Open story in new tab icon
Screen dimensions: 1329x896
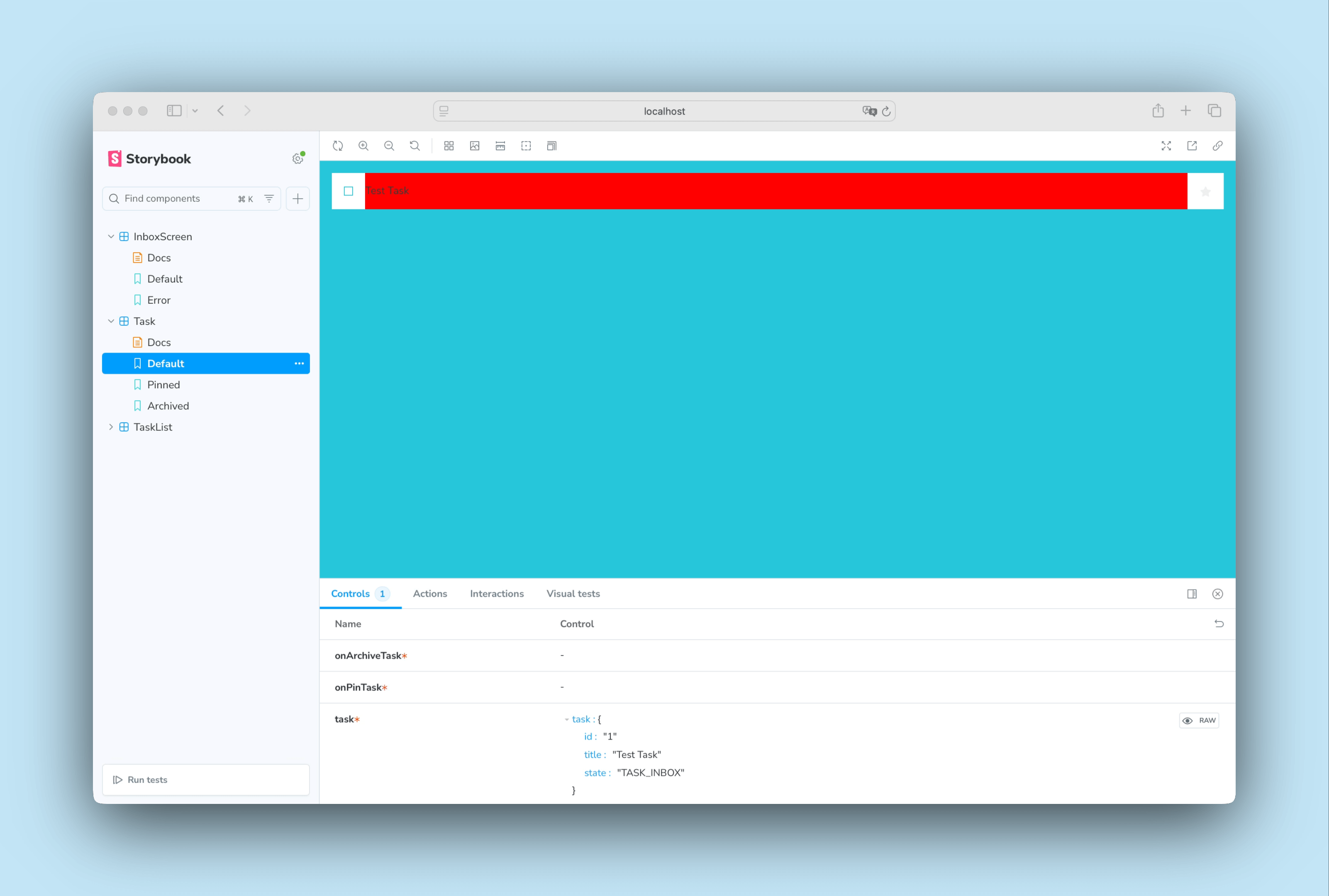tap(1192, 146)
